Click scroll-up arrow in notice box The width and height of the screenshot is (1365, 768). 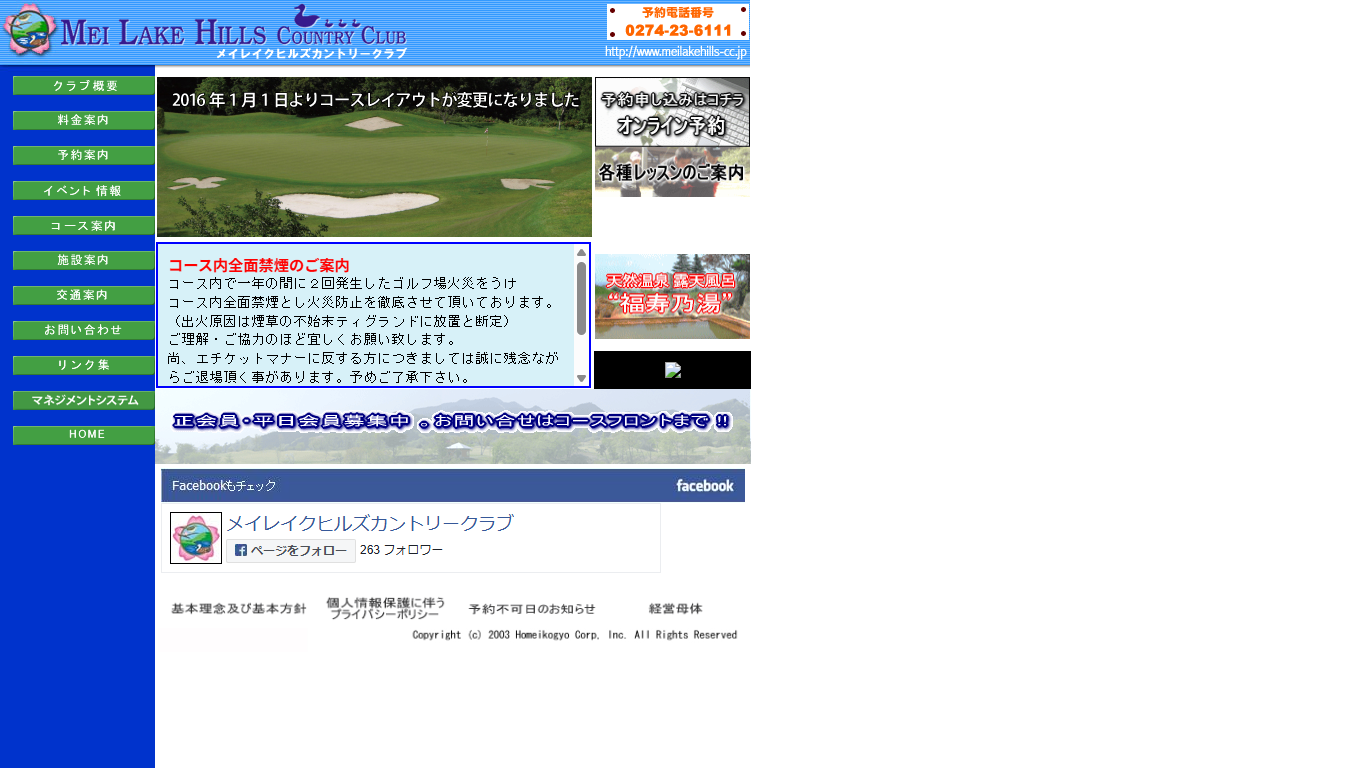coord(581,252)
